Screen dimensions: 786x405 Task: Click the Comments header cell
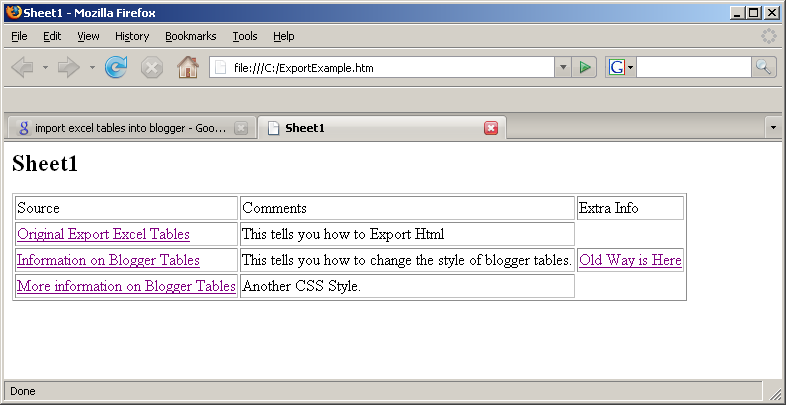[407, 208]
